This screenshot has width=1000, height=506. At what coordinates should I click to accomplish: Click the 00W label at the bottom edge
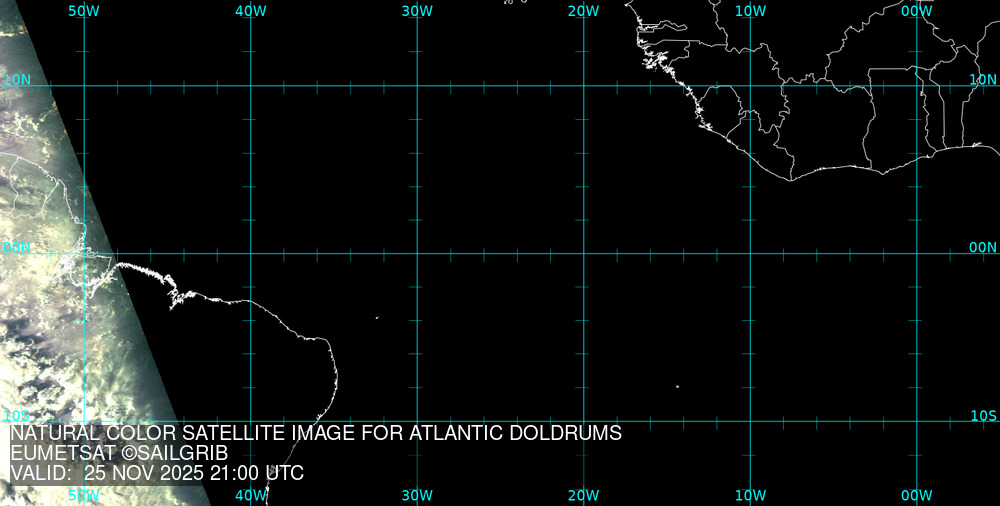click(916, 495)
